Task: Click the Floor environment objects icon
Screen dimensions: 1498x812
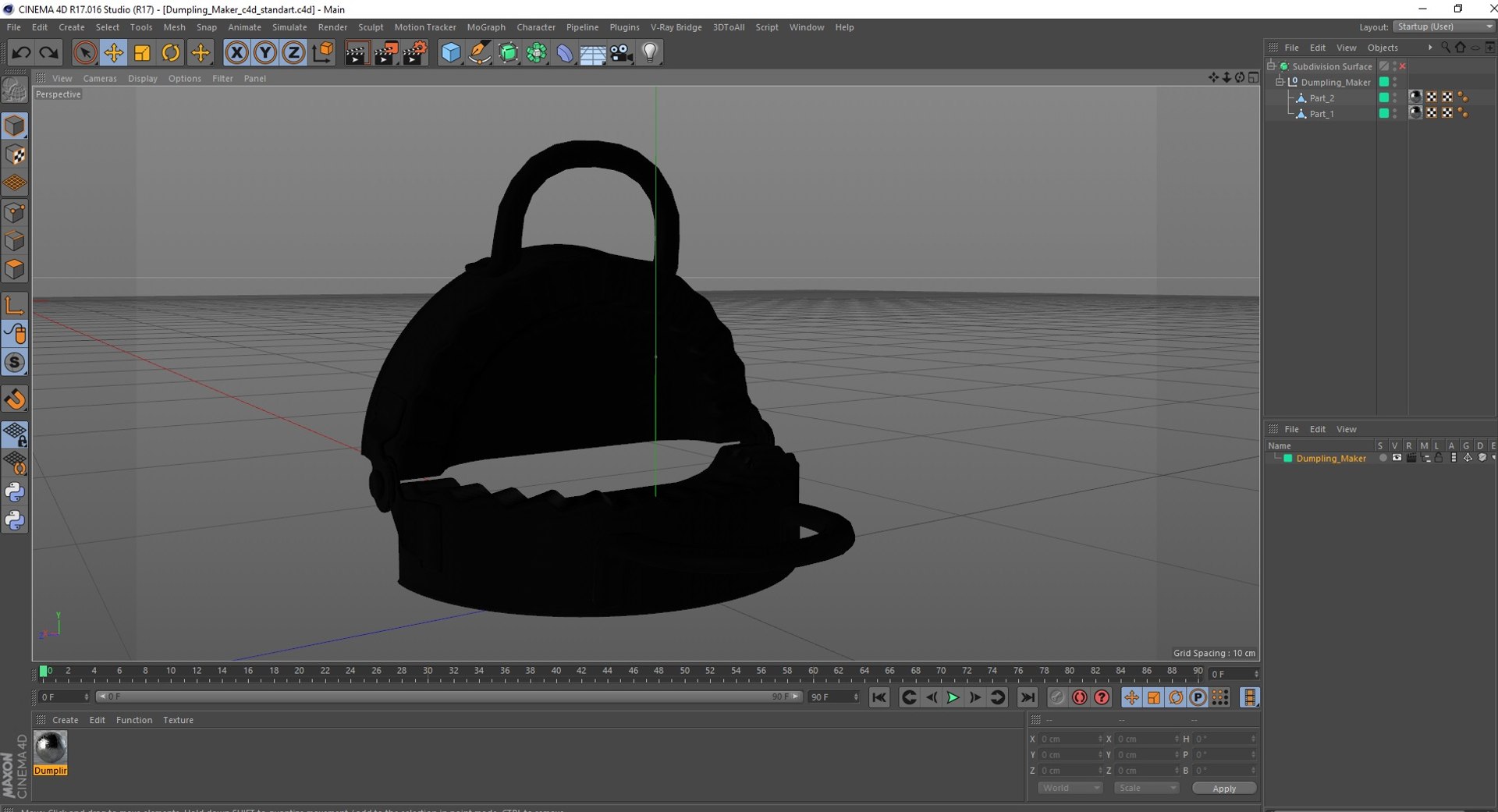Action: pyautogui.click(x=593, y=53)
